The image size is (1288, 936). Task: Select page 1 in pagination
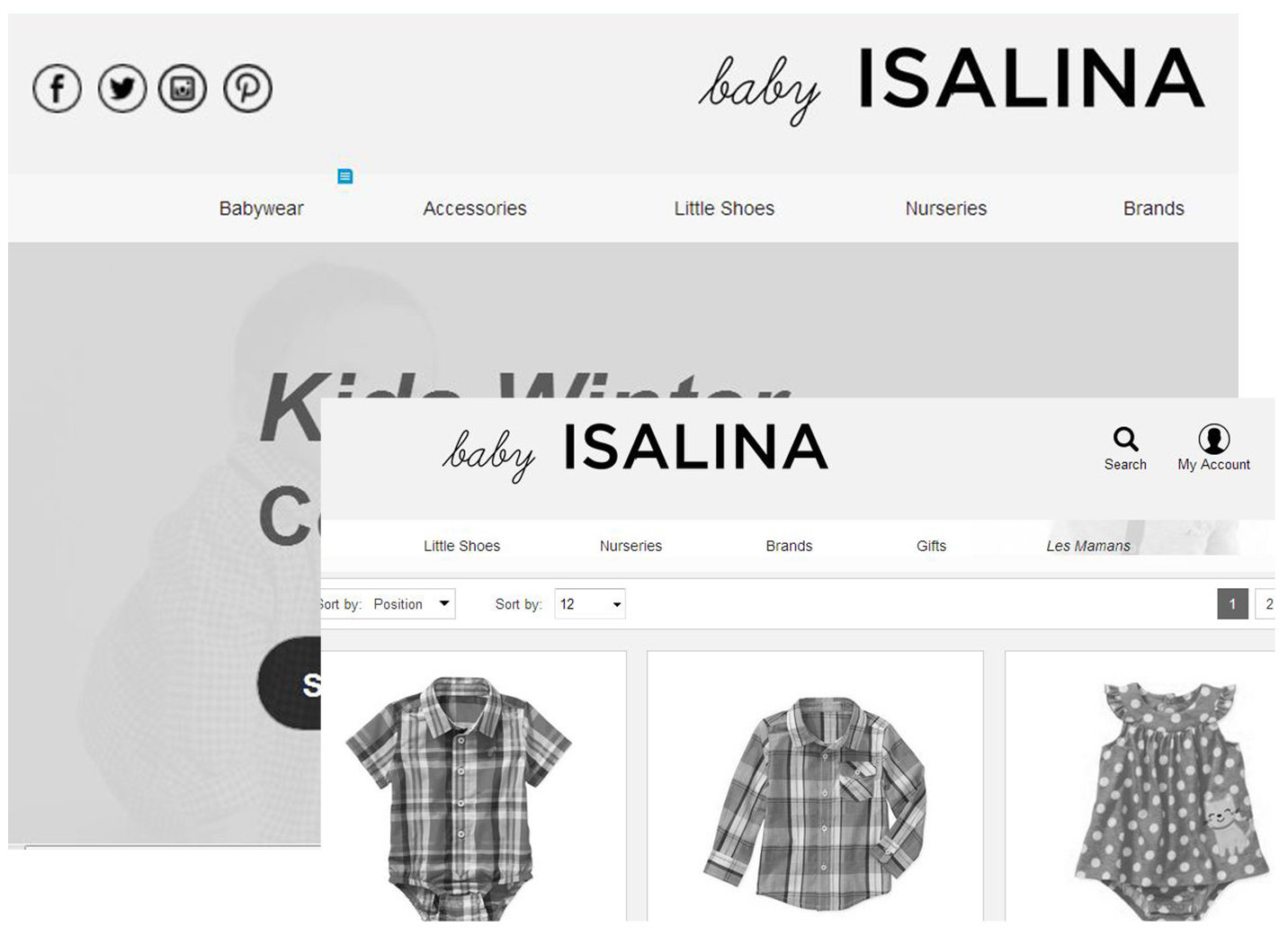1232,604
